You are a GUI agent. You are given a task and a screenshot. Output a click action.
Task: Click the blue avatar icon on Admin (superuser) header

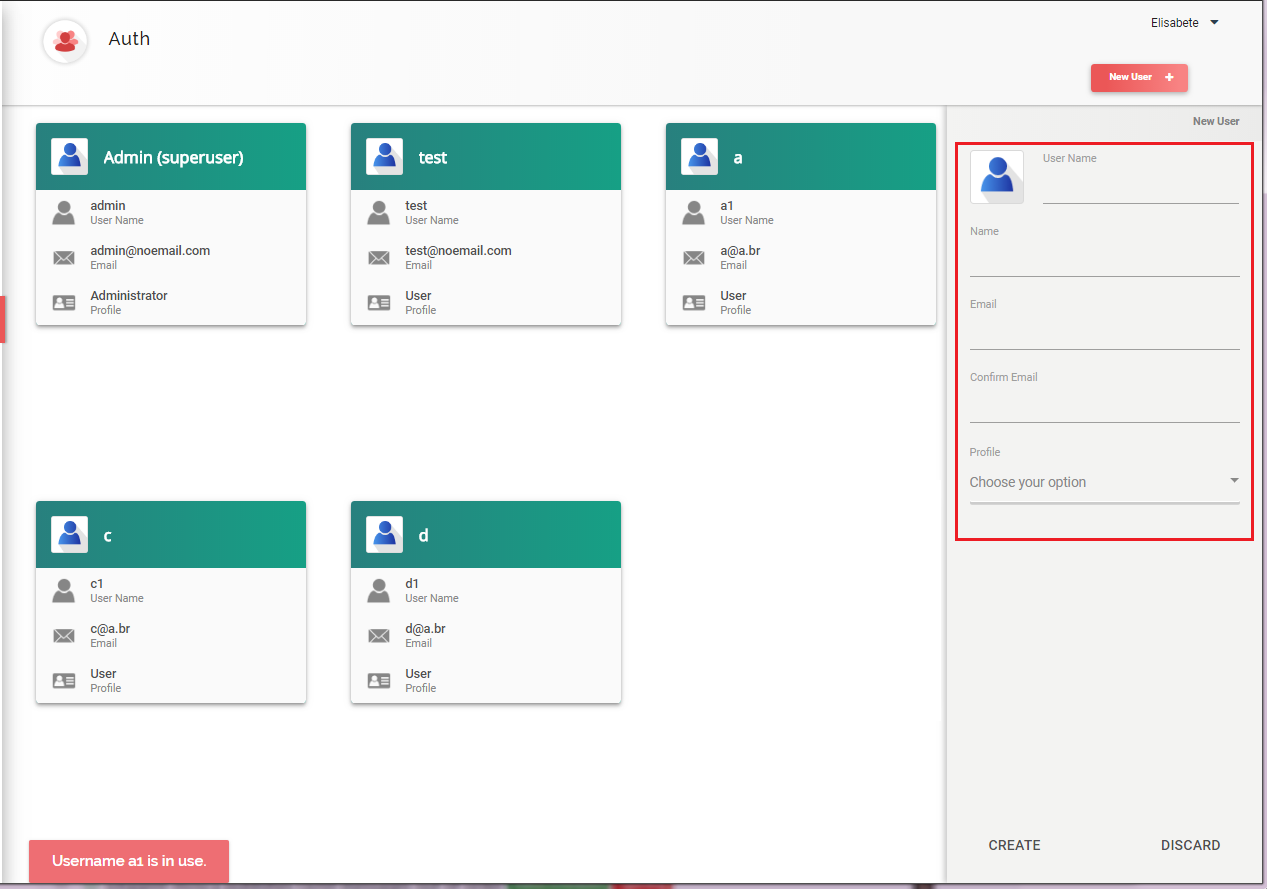click(x=69, y=156)
